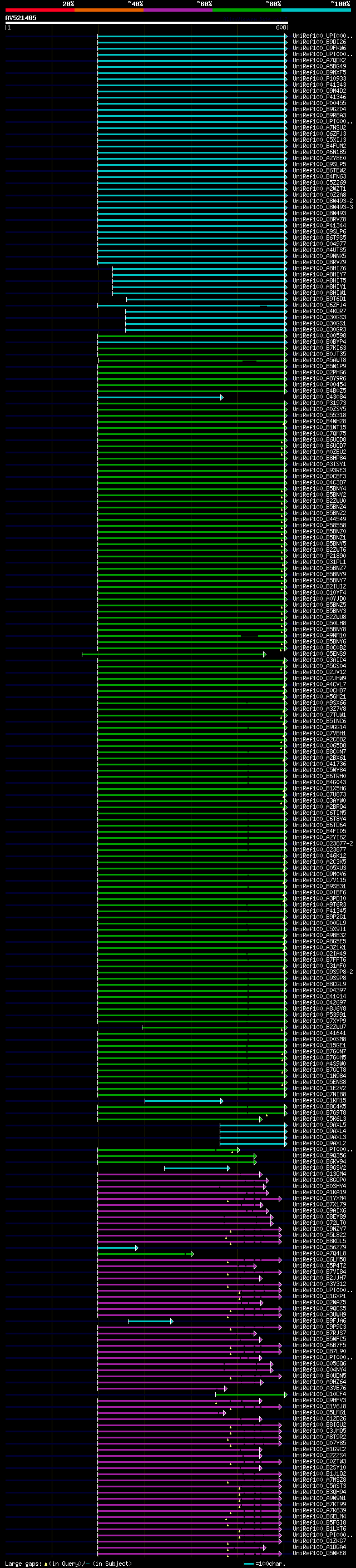
Task: Open hit UniRef100_P00455
Action: pyautogui.click(x=319, y=103)
